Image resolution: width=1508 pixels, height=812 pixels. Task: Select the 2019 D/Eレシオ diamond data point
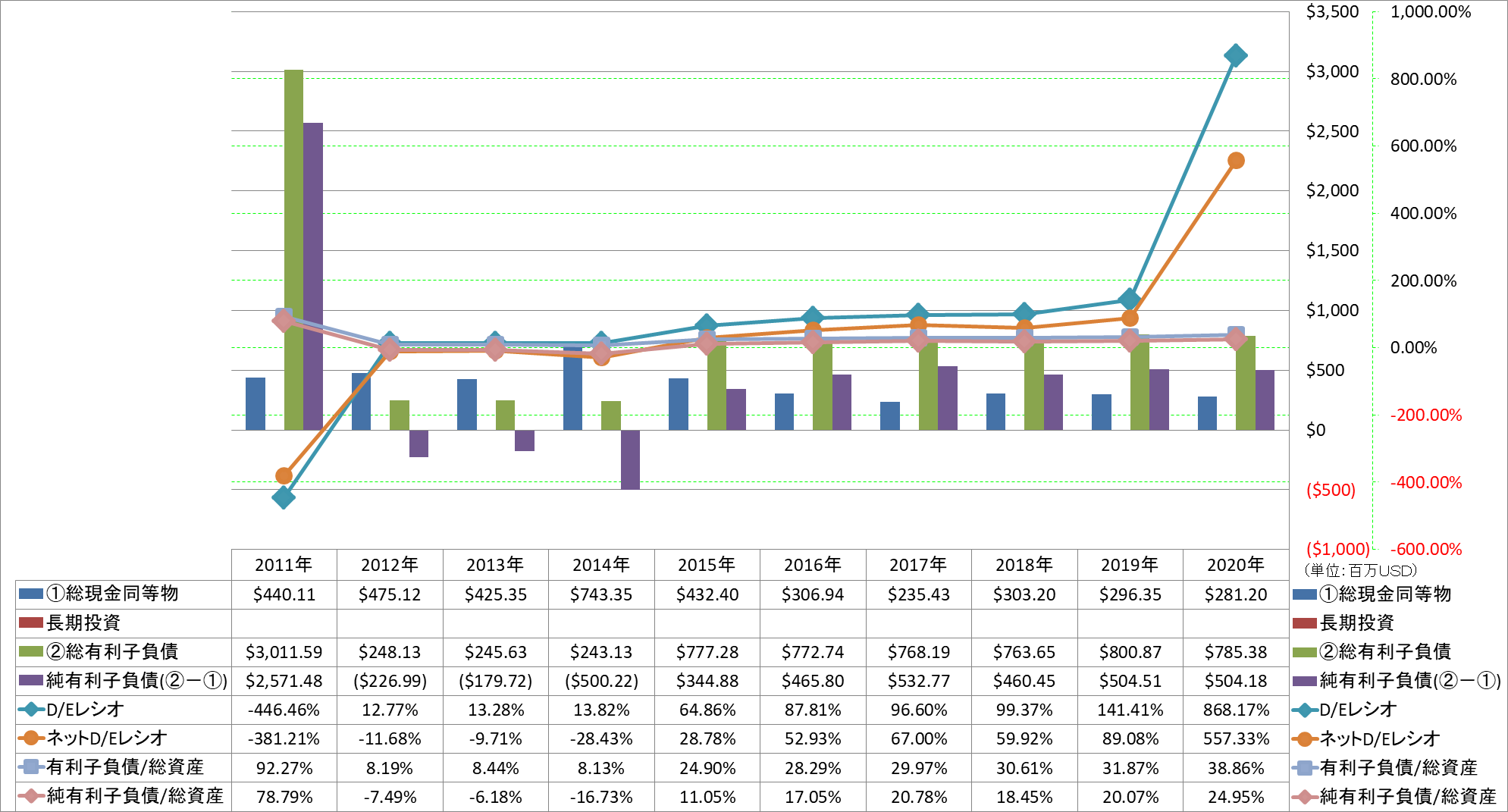pos(1130,299)
